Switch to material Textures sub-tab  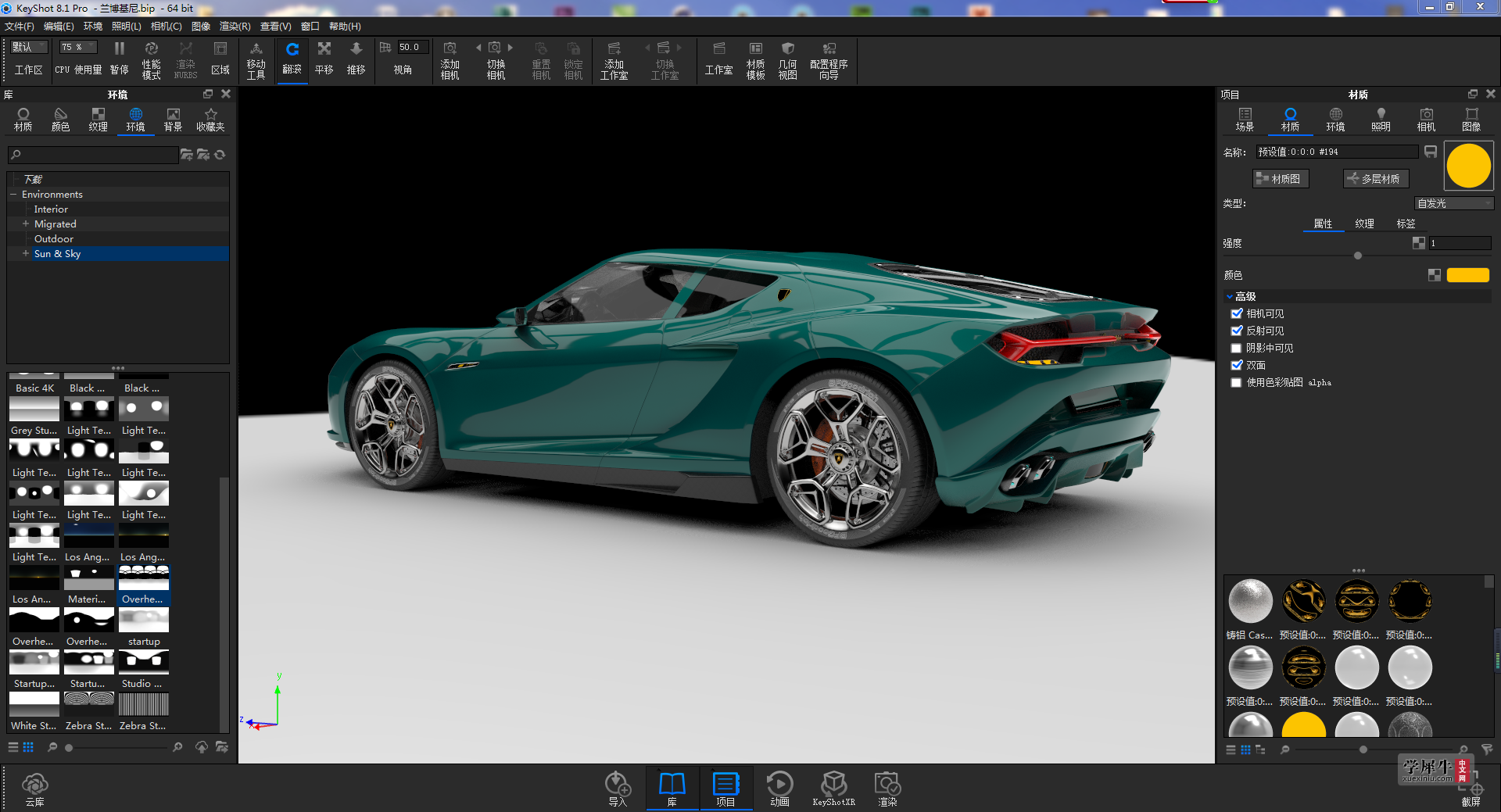point(1364,224)
